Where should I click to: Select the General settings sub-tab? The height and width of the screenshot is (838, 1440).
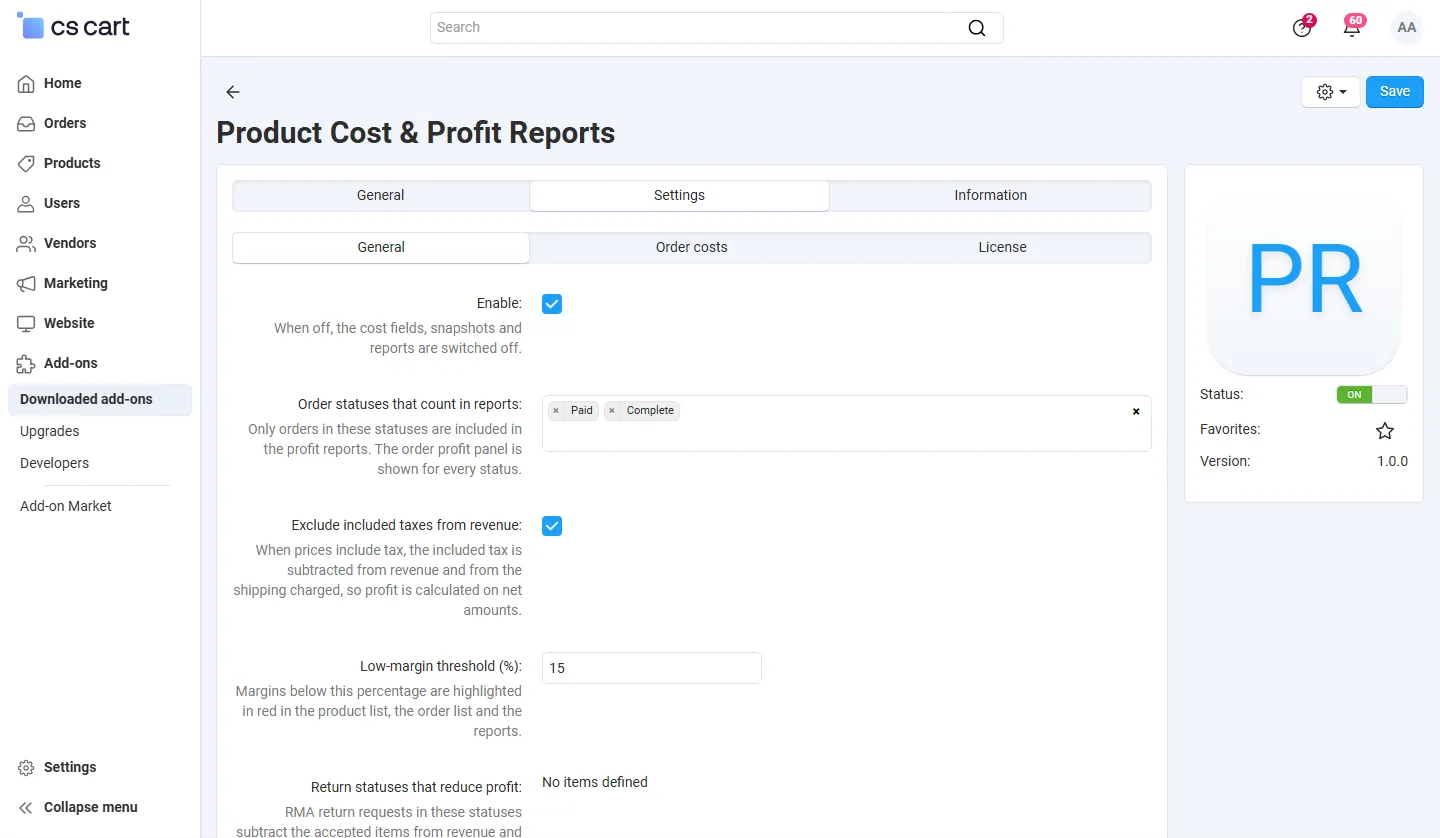381,247
